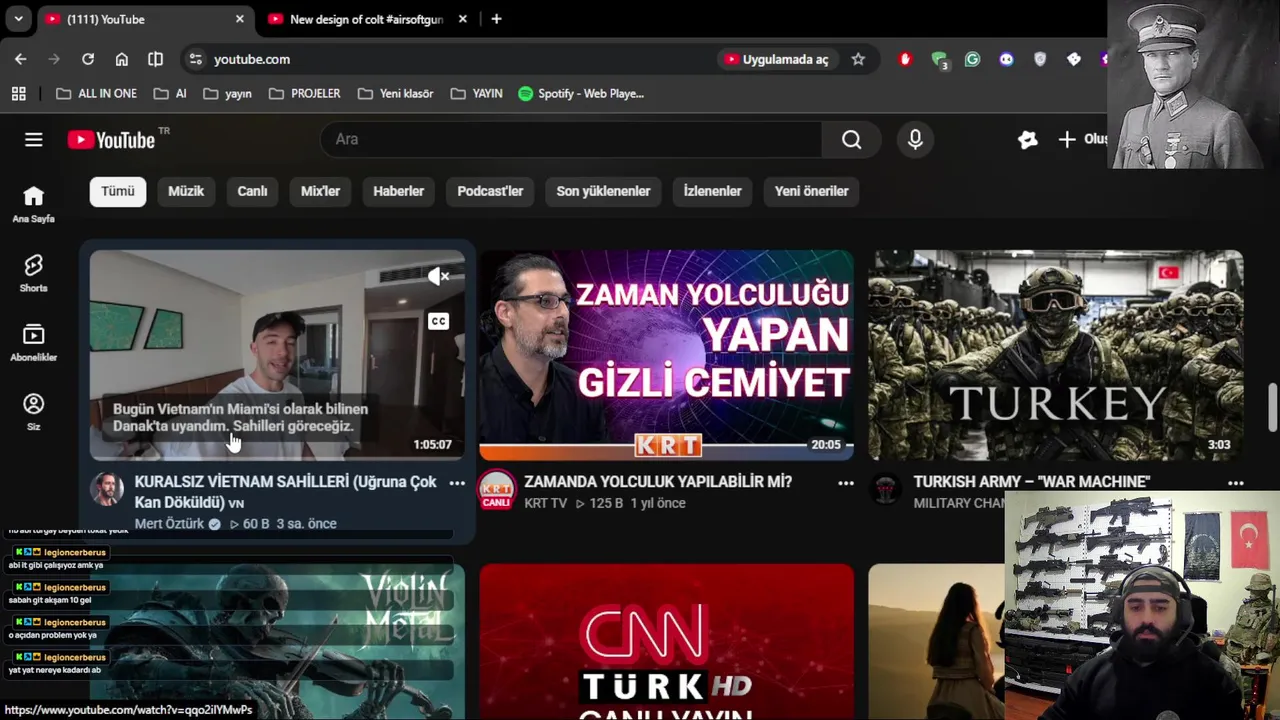The width and height of the screenshot is (1280, 720).
Task: Open Chrome apps grid in bookmarks bar
Action: click(18, 93)
